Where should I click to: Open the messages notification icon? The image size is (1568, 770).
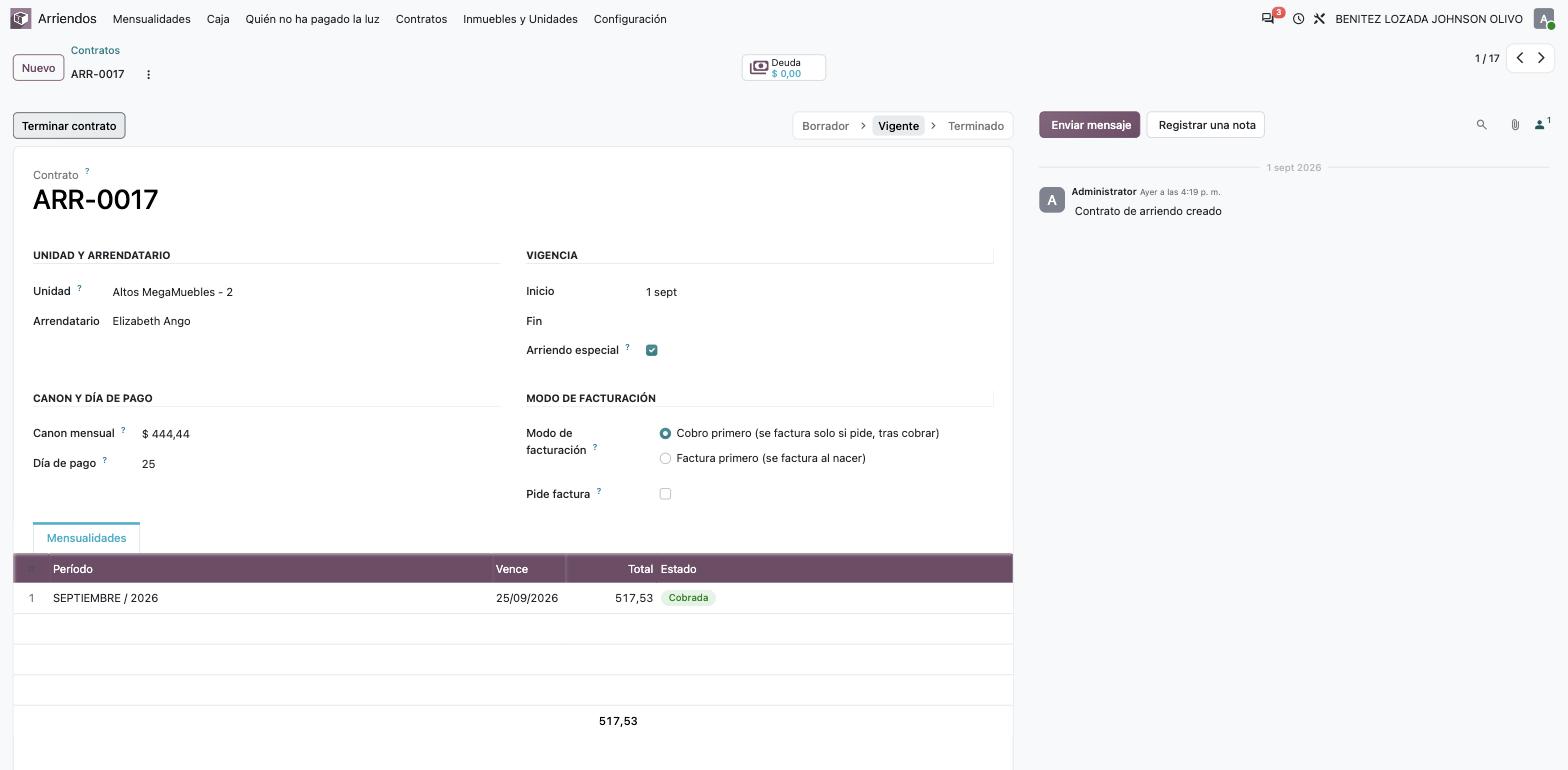pyautogui.click(x=1268, y=19)
